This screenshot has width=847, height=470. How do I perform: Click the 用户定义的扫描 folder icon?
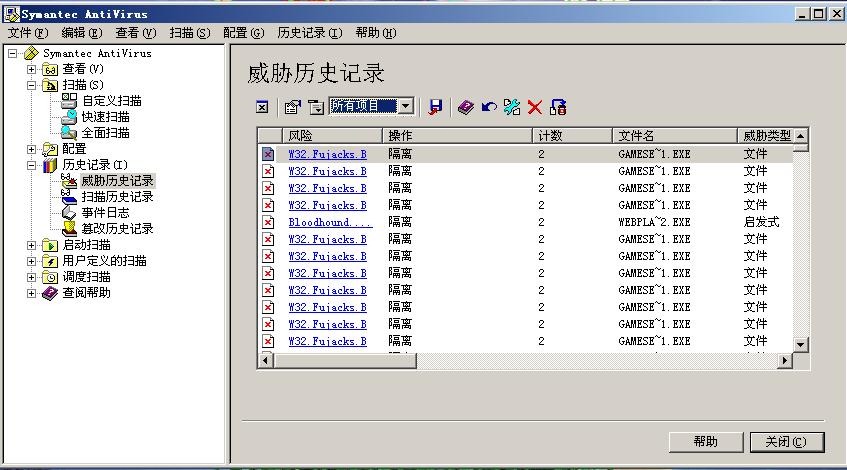click(50, 261)
